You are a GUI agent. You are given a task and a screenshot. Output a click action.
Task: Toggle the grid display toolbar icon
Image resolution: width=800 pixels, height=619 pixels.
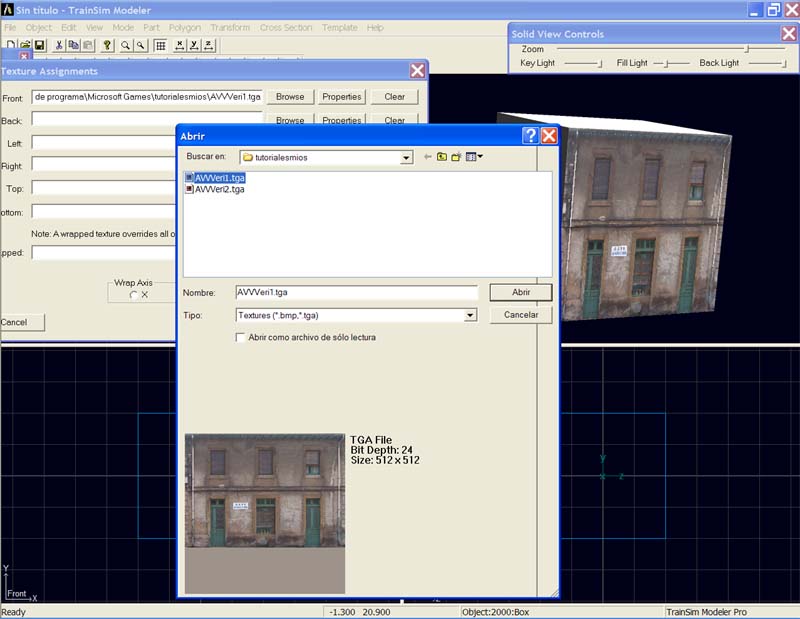click(x=160, y=45)
